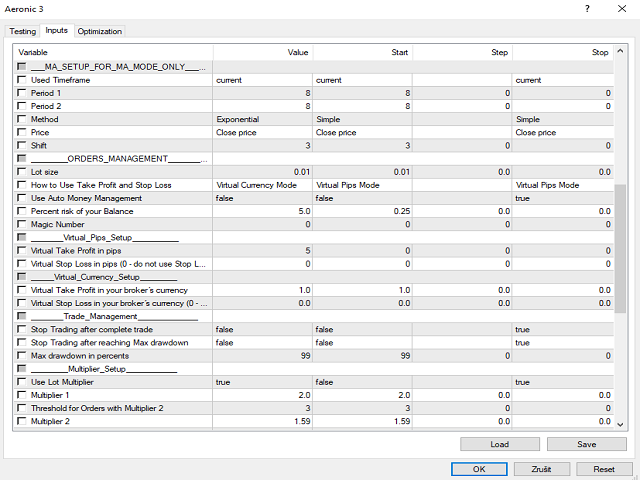Click the Variable column header

pyautogui.click(x=113, y=52)
